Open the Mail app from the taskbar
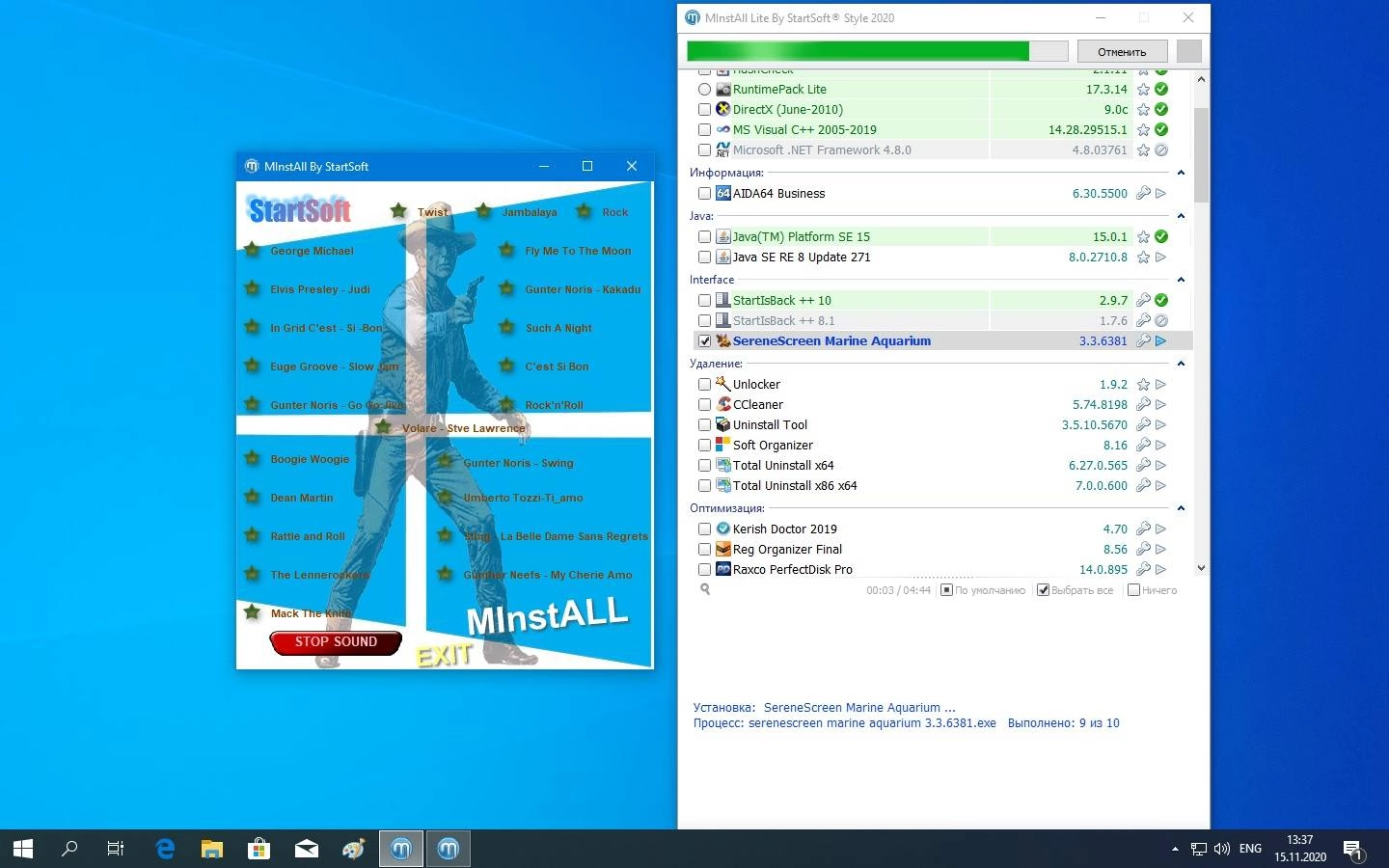This screenshot has height=868, width=1389. pyautogui.click(x=306, y=849)
